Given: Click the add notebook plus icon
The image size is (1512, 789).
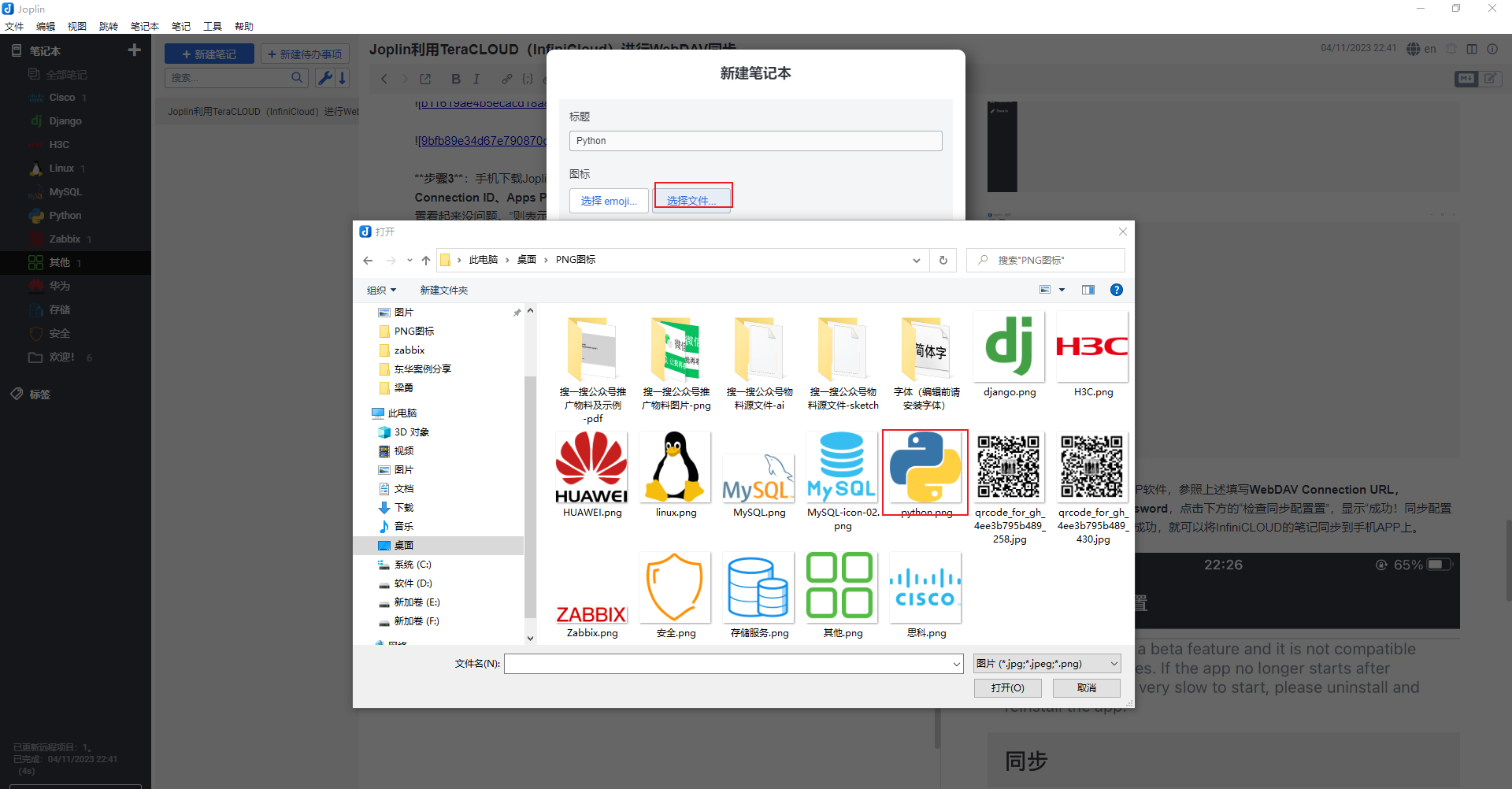Looking at the screenshot, I should 135,50.
